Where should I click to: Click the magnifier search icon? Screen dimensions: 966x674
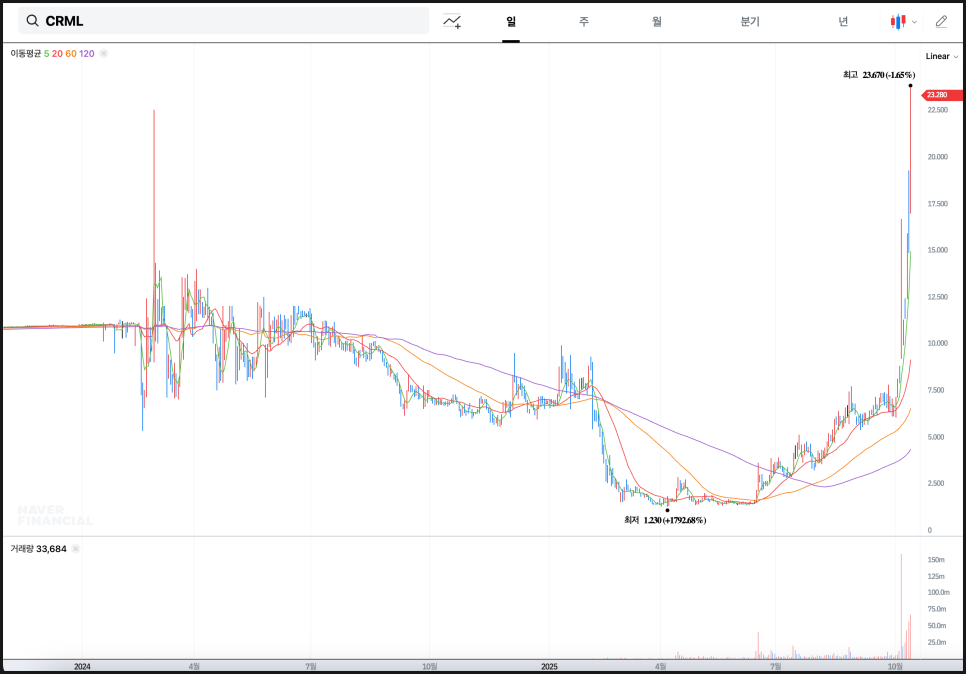click(33, 21)
